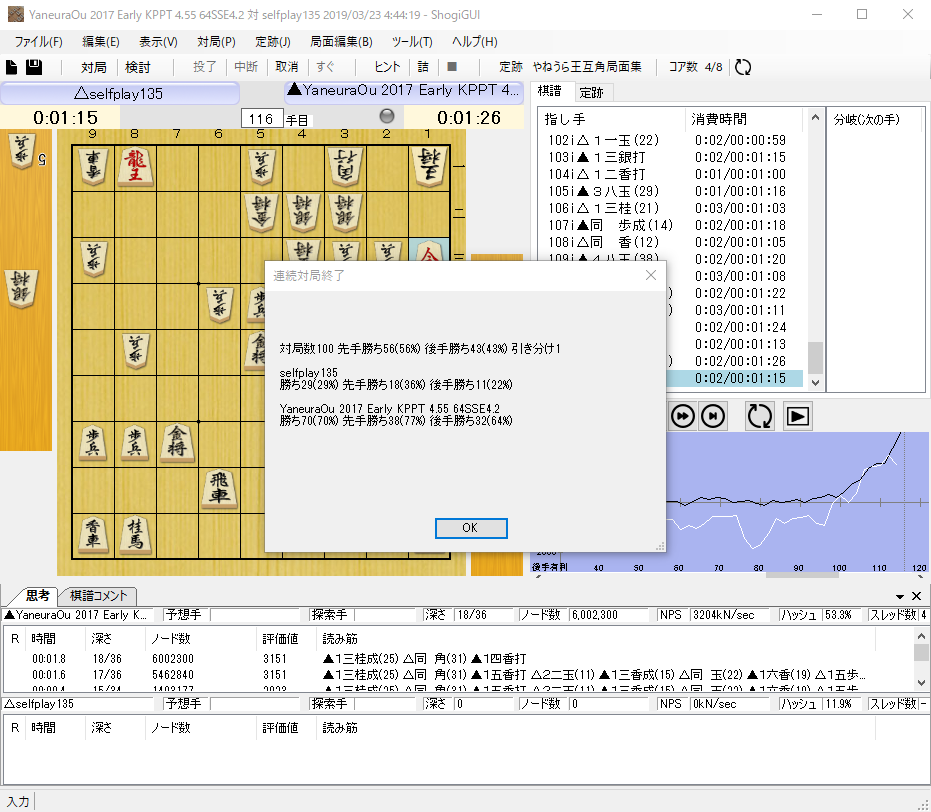This screenshot has height=812, width=931.
Task: Click the 読み筋 line at time 00:01.8
Action: tap(424, 659)
